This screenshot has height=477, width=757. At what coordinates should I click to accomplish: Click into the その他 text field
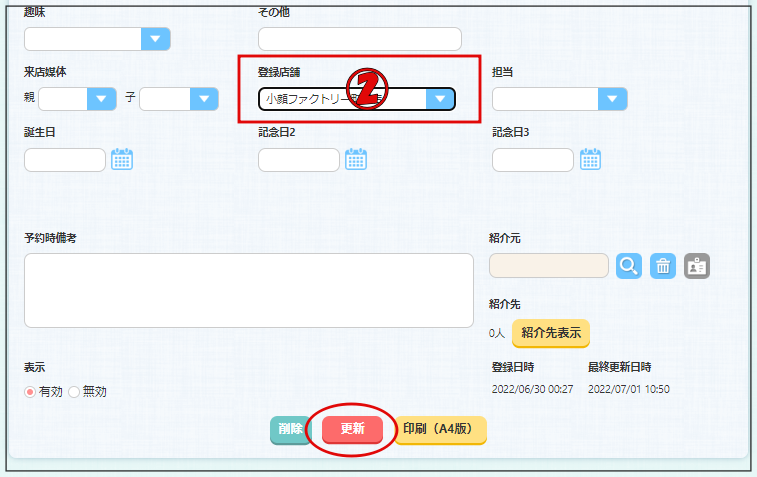[359, 39]
